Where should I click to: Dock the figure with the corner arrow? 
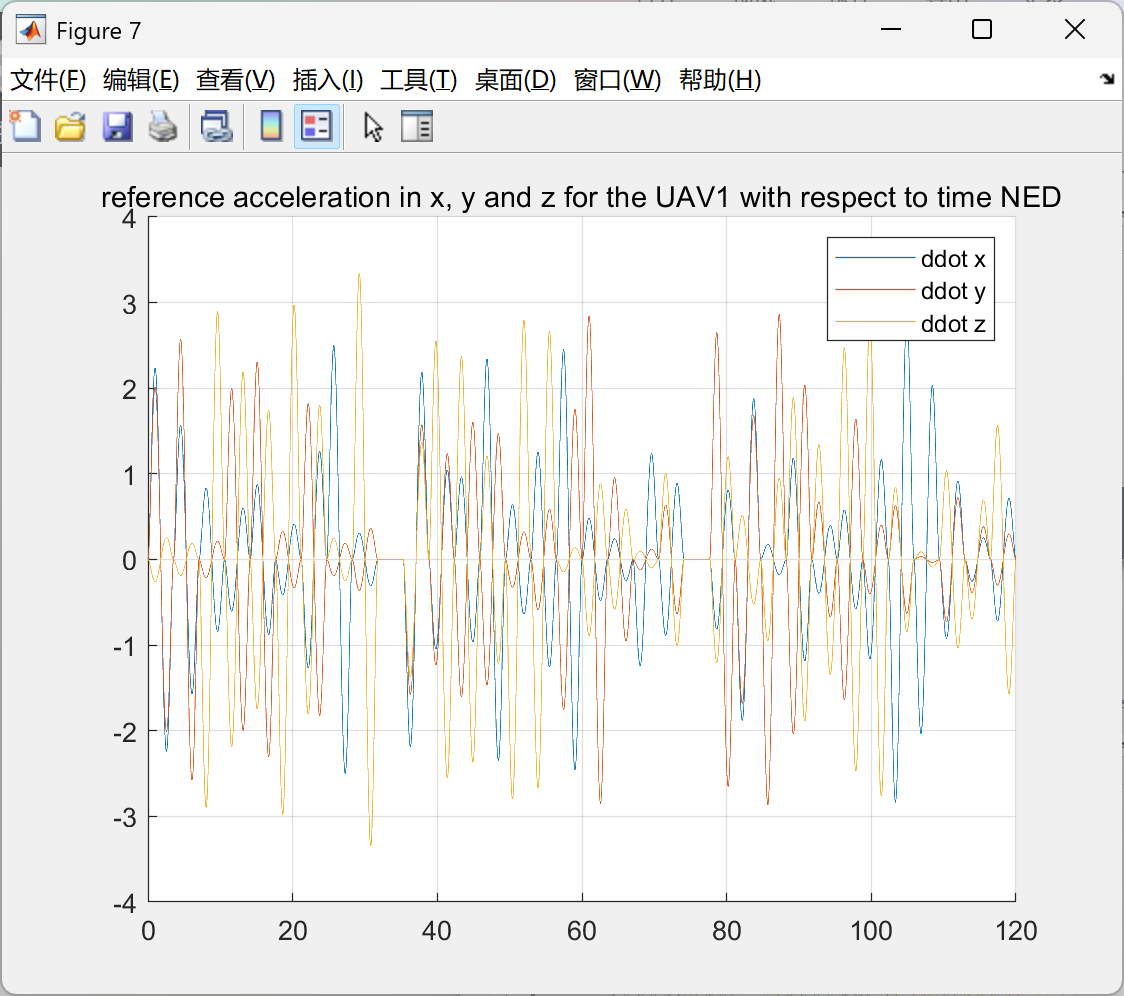click(1107, 79)
